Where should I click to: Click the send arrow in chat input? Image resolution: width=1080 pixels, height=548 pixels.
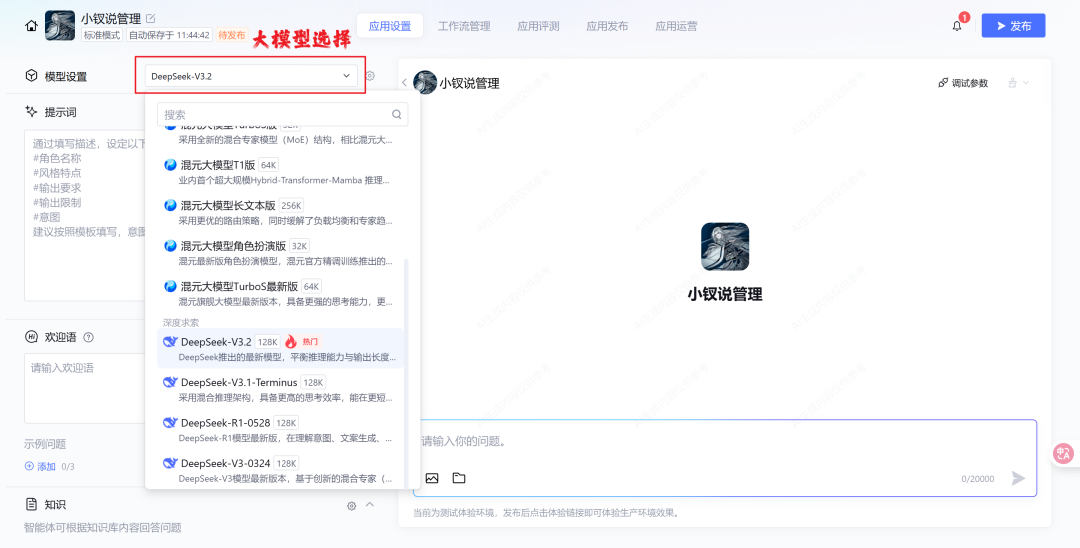1018,478
